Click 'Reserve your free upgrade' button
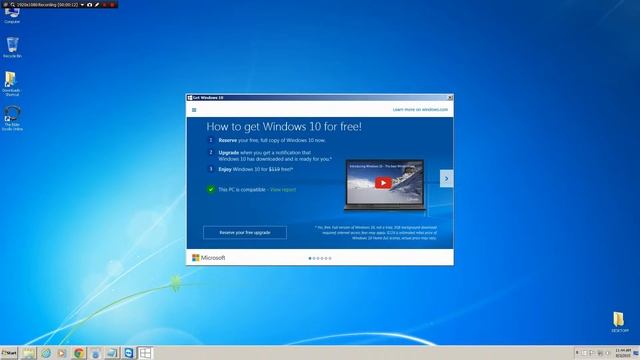Viewport: 640px width, 360px height. 245,233
